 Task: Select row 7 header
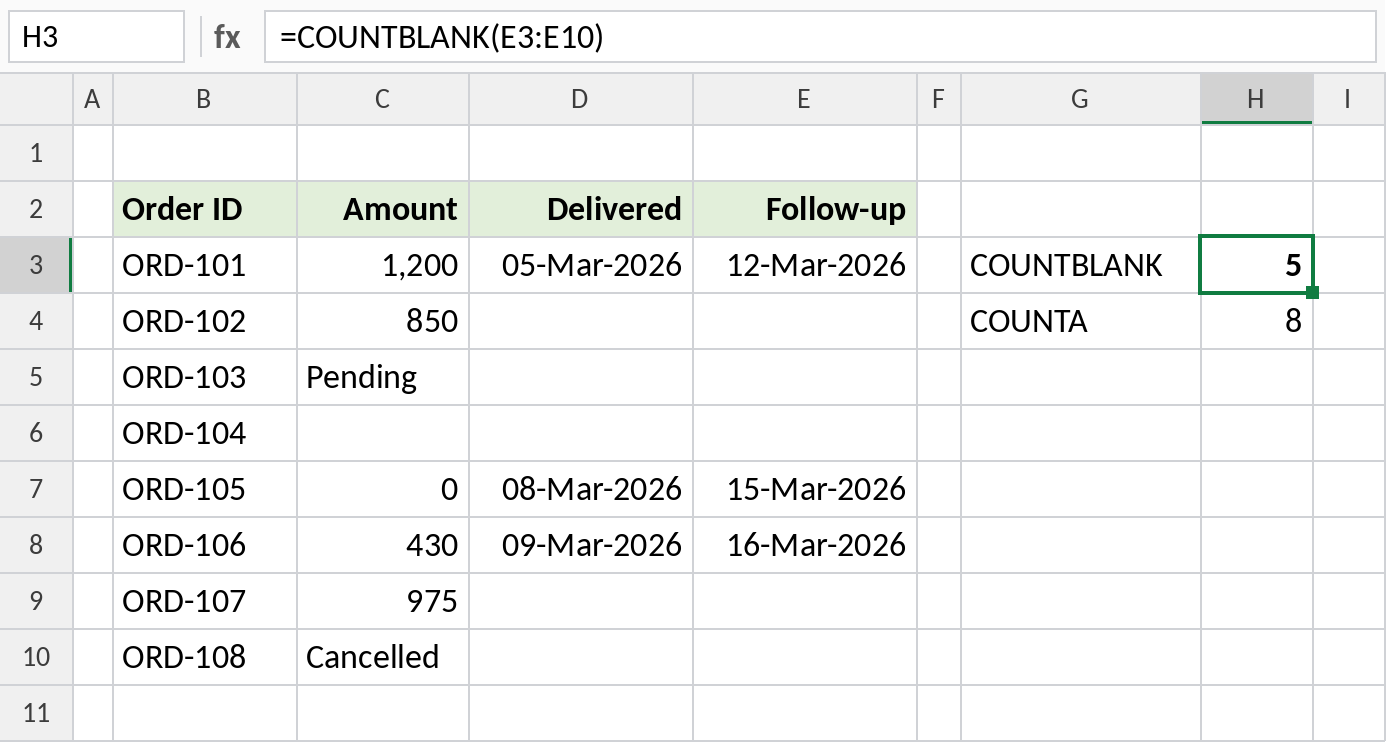click(37, 489)
